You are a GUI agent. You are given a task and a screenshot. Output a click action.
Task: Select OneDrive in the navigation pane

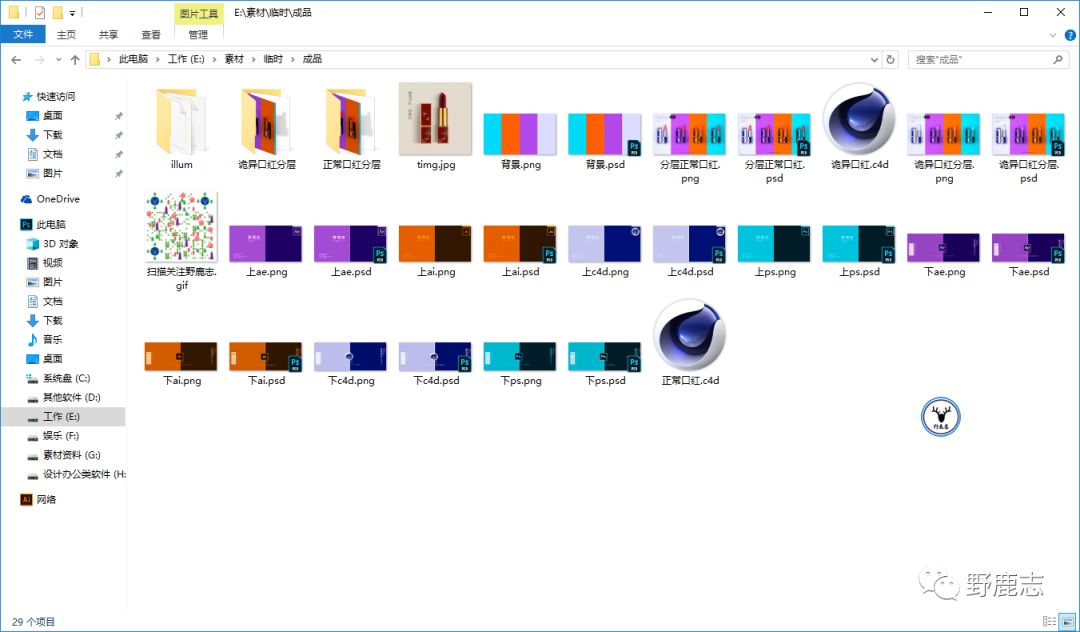(x=58, y=199)
